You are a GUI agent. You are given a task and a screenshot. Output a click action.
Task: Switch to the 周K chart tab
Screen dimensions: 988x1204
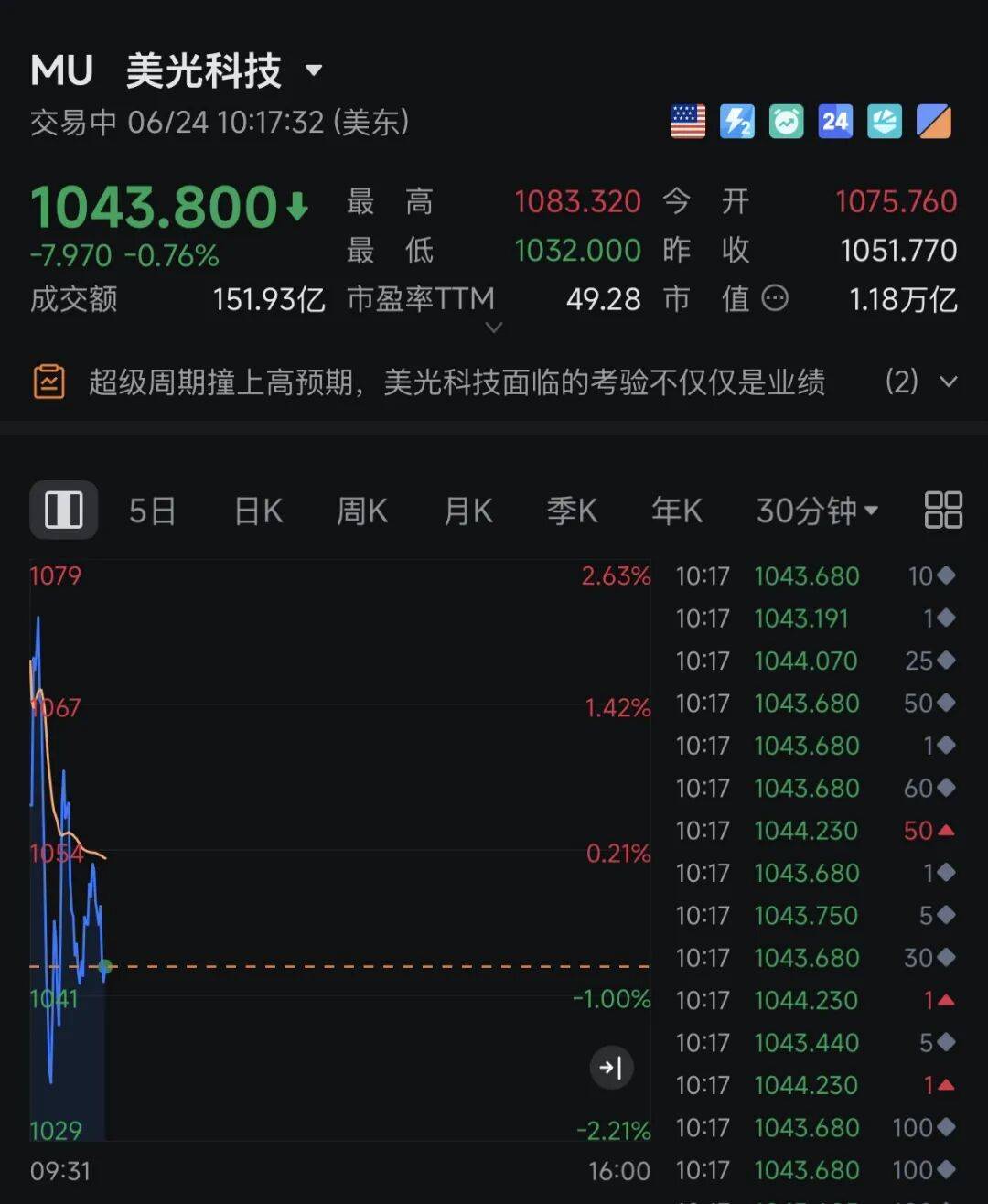pos(362,511)
